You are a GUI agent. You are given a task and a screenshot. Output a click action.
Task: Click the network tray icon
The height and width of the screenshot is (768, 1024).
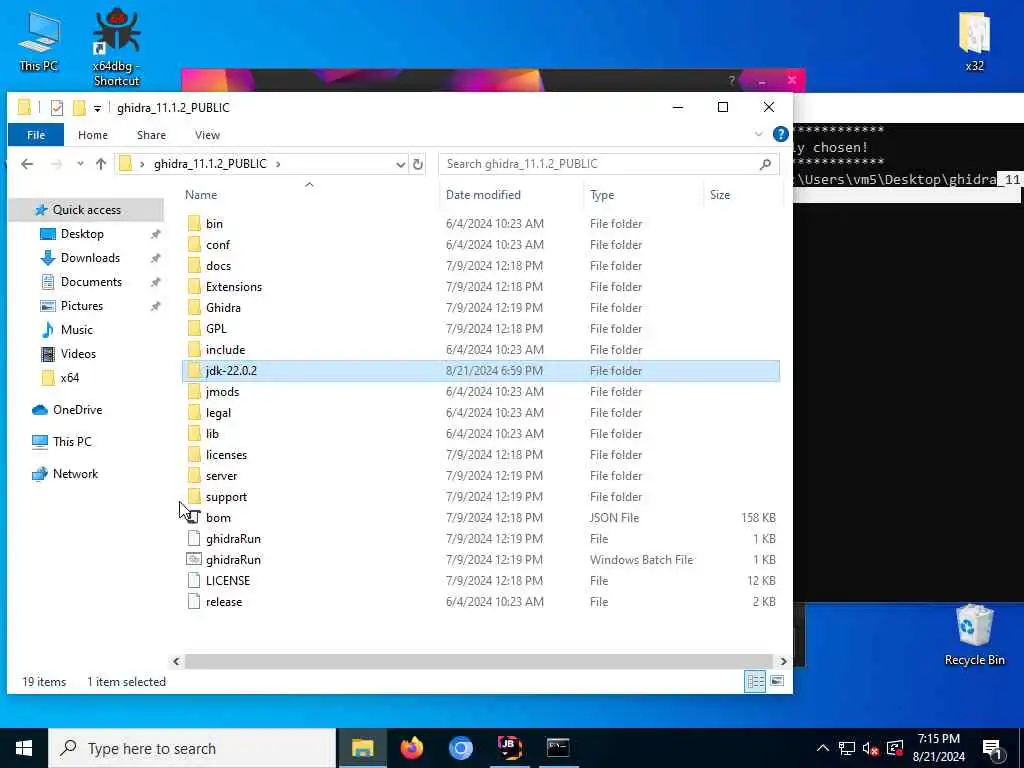click(847, 748)
